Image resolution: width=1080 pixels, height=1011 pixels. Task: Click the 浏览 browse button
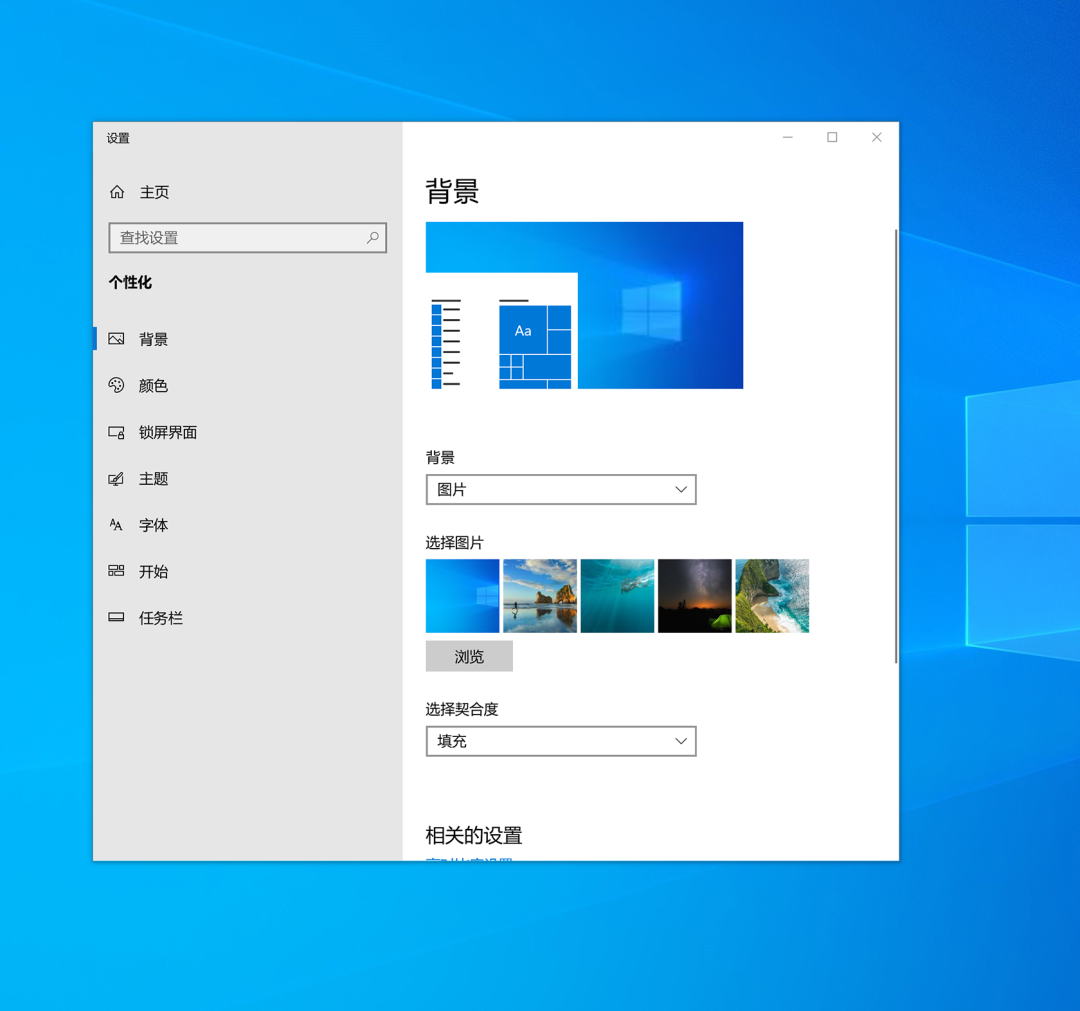pos(469,656)
